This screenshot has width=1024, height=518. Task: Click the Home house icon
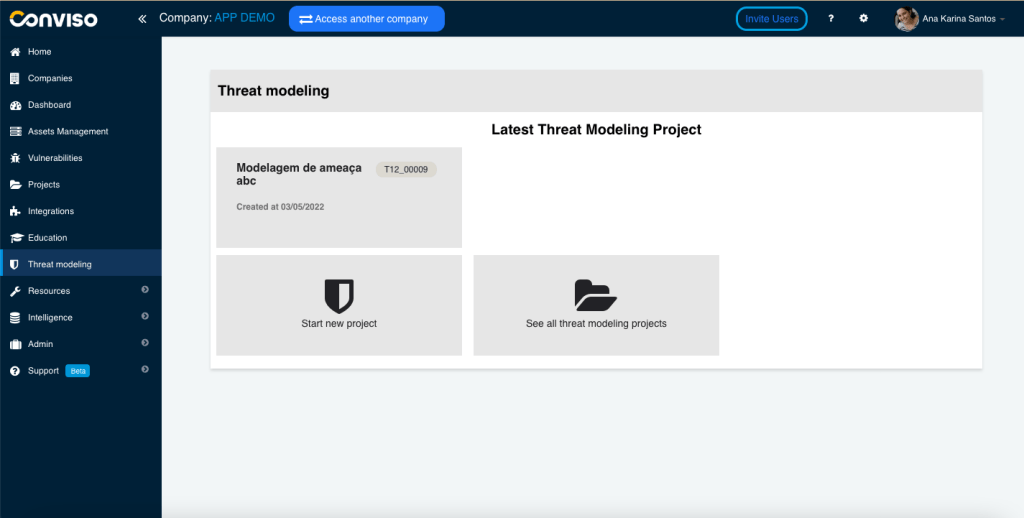15,52
